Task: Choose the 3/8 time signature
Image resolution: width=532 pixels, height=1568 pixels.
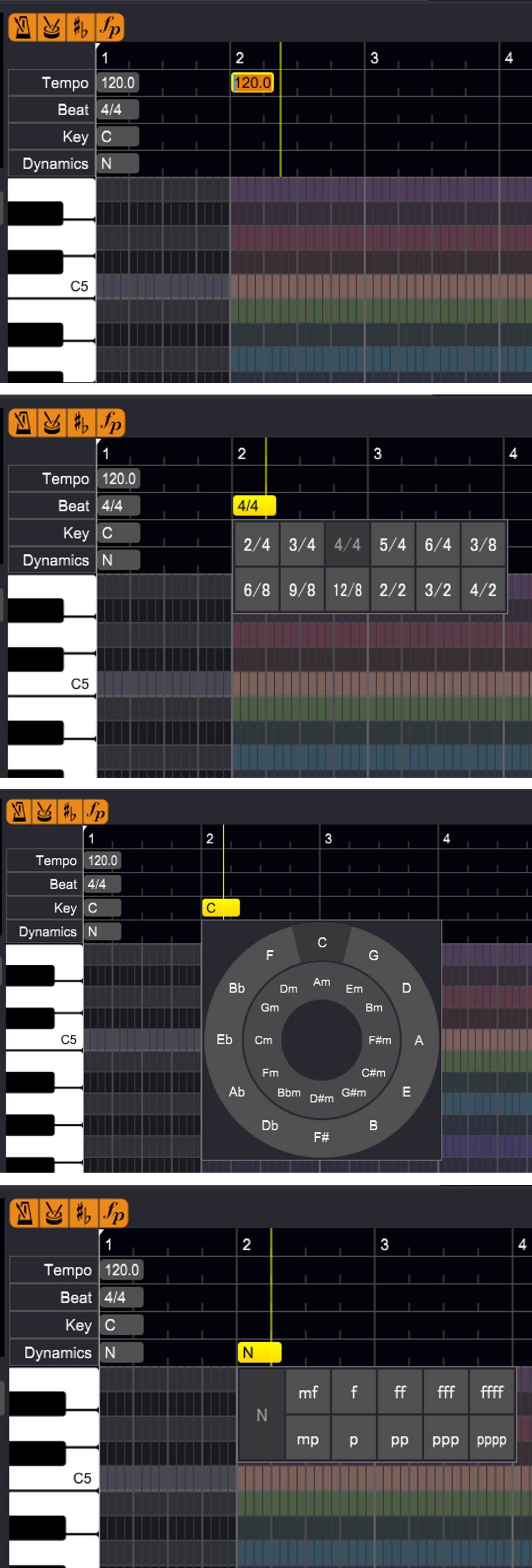Action: pyautogui.click(x=483, y=545)
